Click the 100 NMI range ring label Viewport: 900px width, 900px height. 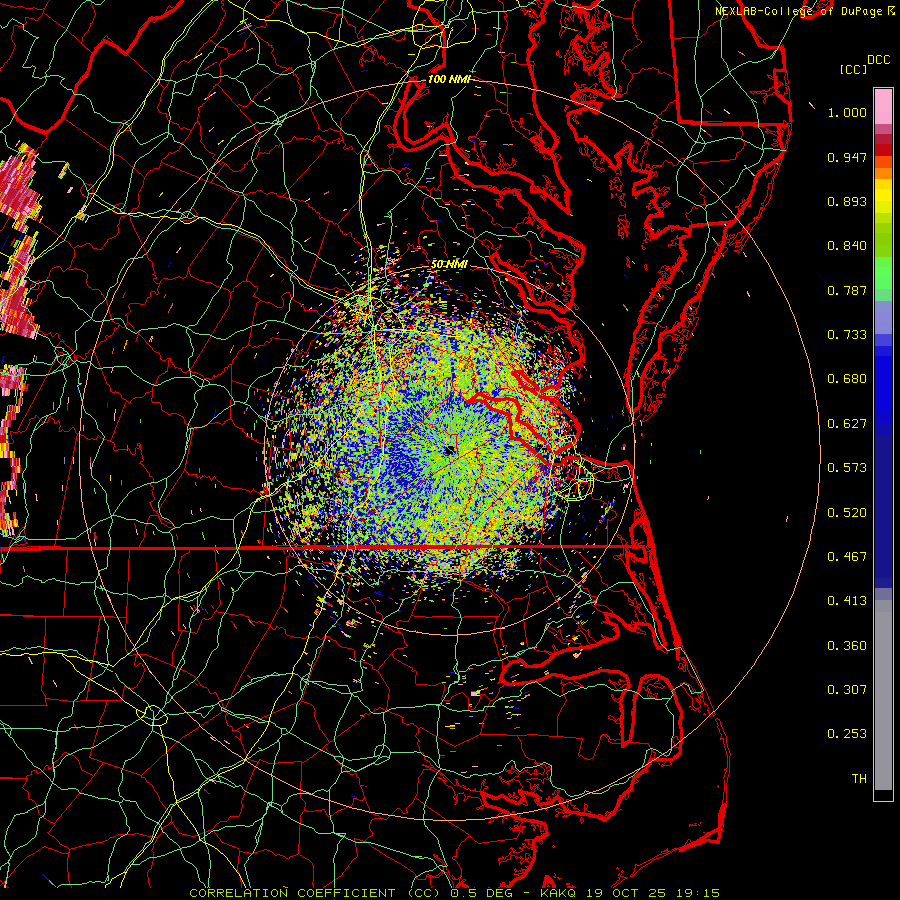click(x=449, y=79)
